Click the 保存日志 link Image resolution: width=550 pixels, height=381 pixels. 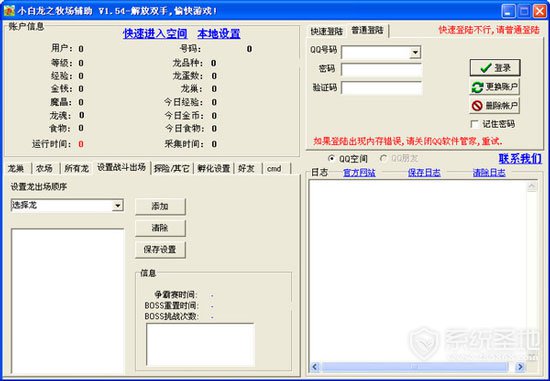click(424, 173)
